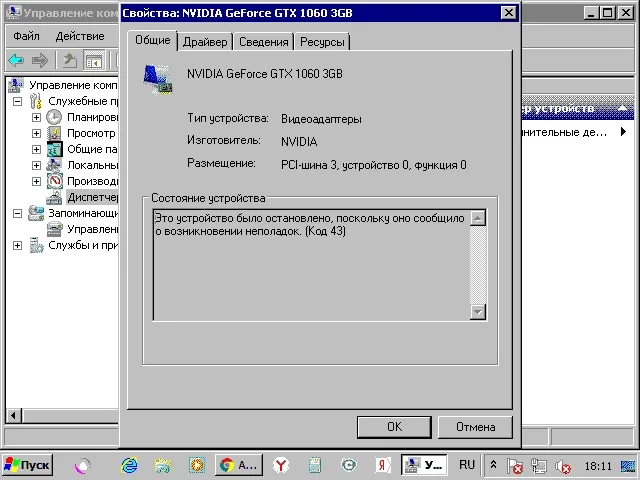Click the tree pane horizontal scroll left arrow

pos(14,416)
